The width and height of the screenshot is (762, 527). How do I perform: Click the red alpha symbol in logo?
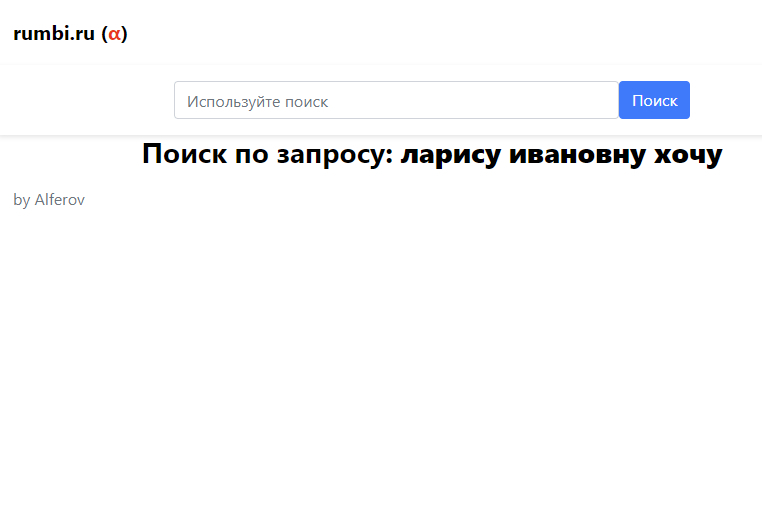tap(115, 34)
